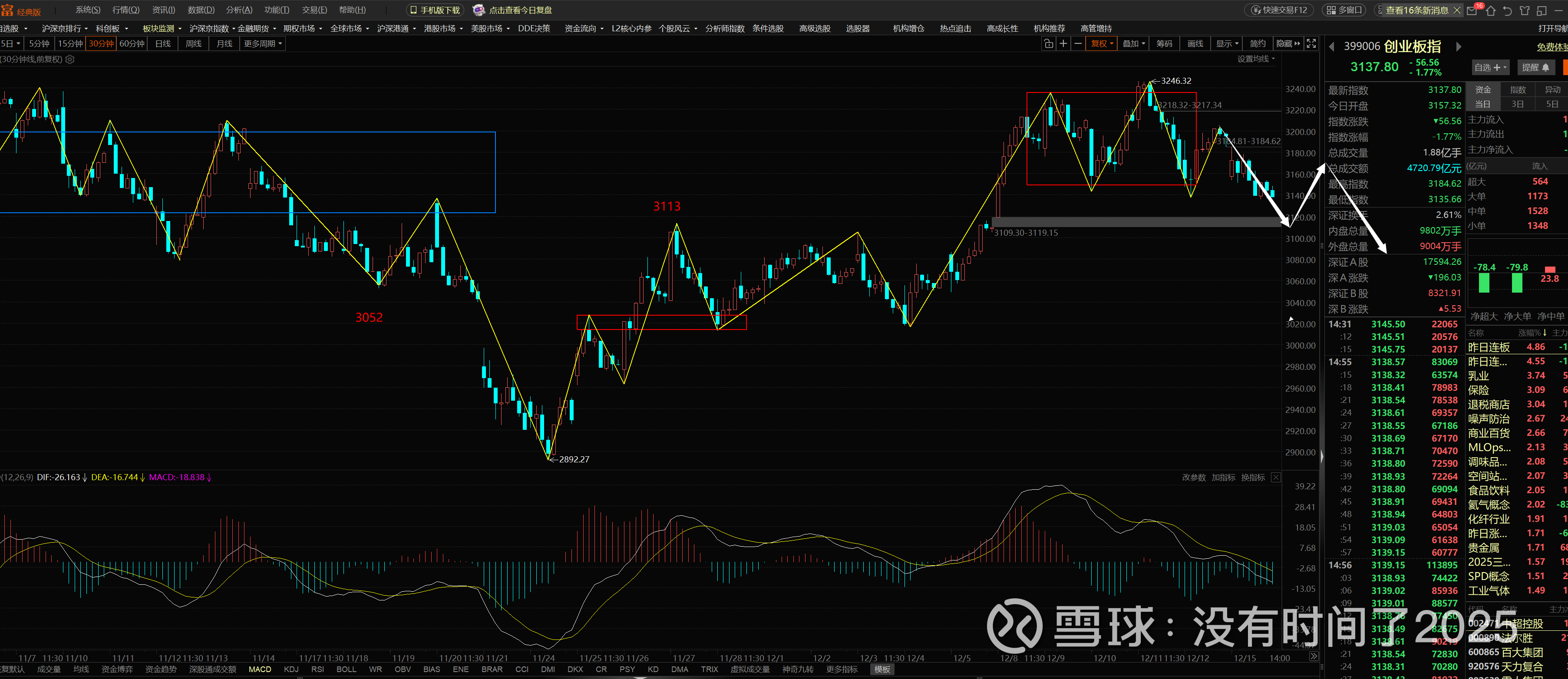Screen dimensions: 1568x679
Task: Zoom in chart with plus icon
Action: (x=1063, y=44)
